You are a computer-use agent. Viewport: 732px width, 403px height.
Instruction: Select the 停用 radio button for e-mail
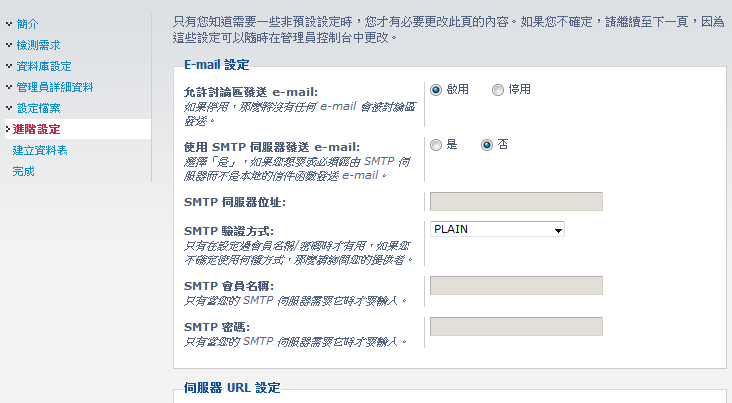(498, 90)
